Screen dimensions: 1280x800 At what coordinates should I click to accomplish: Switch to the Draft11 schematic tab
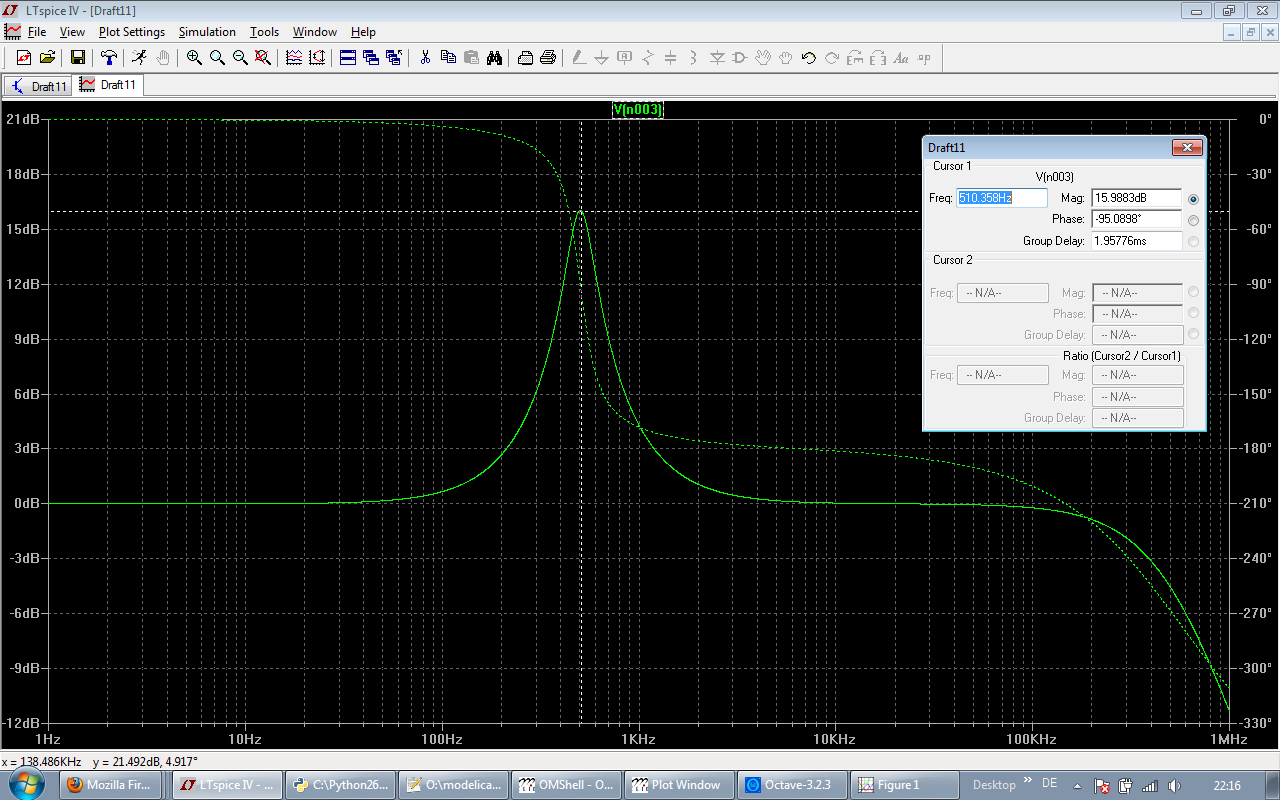coord(38,86)
